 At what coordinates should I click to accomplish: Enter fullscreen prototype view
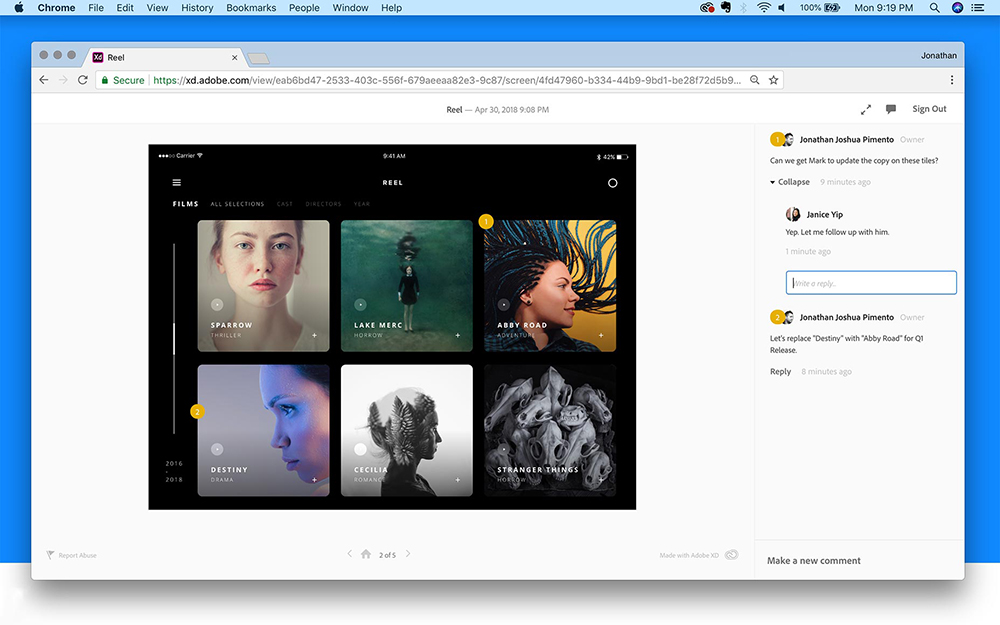[865, 110]
